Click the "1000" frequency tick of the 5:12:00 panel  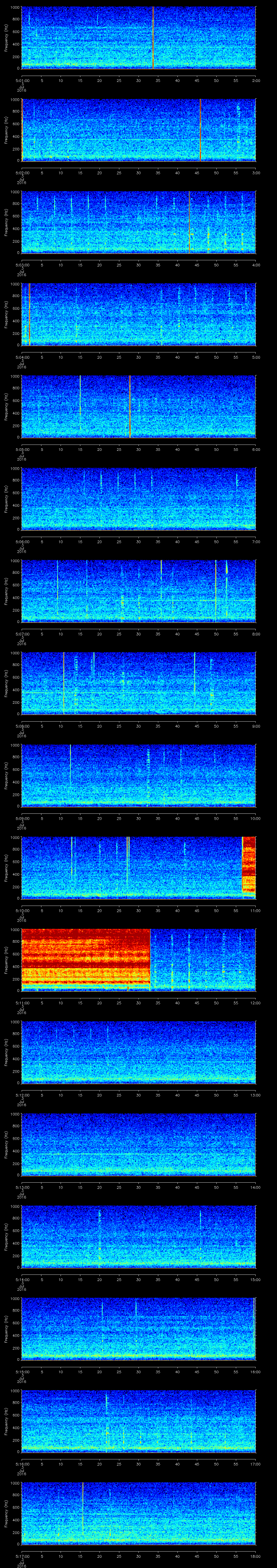[15, 1022]
